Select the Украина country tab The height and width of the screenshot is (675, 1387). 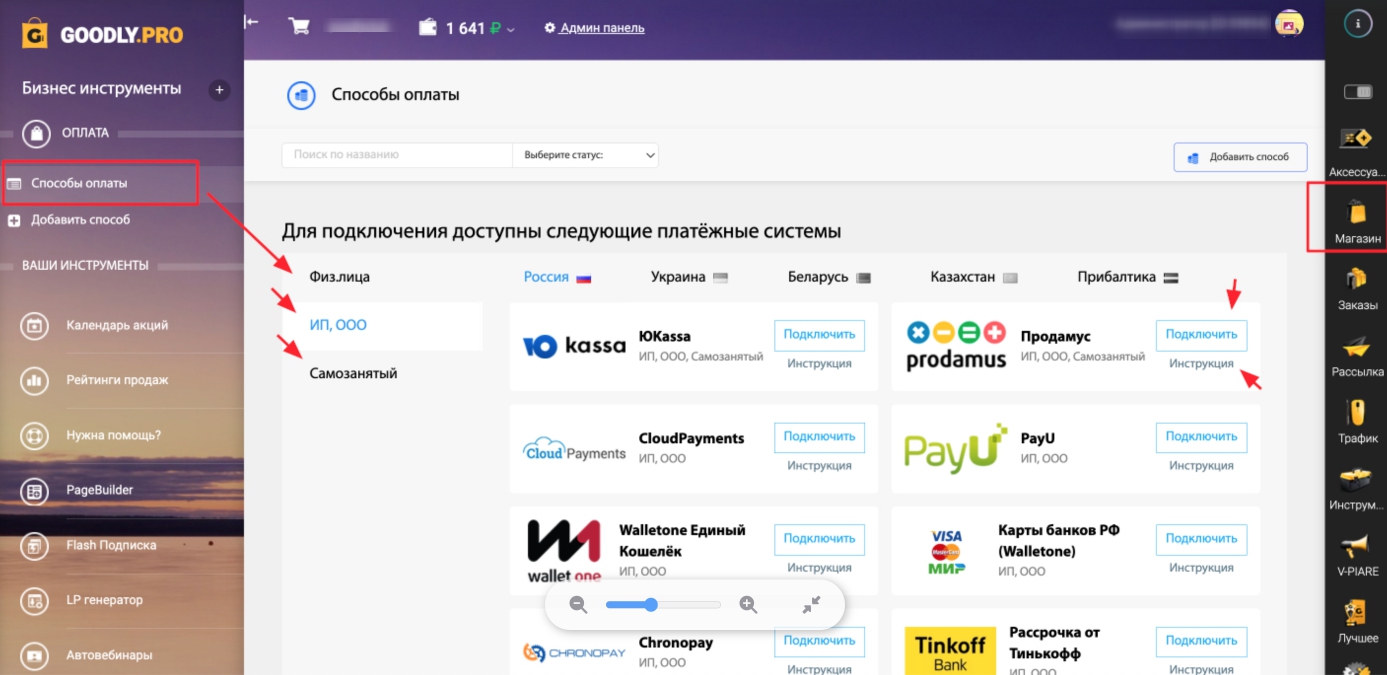coord(689,277)
